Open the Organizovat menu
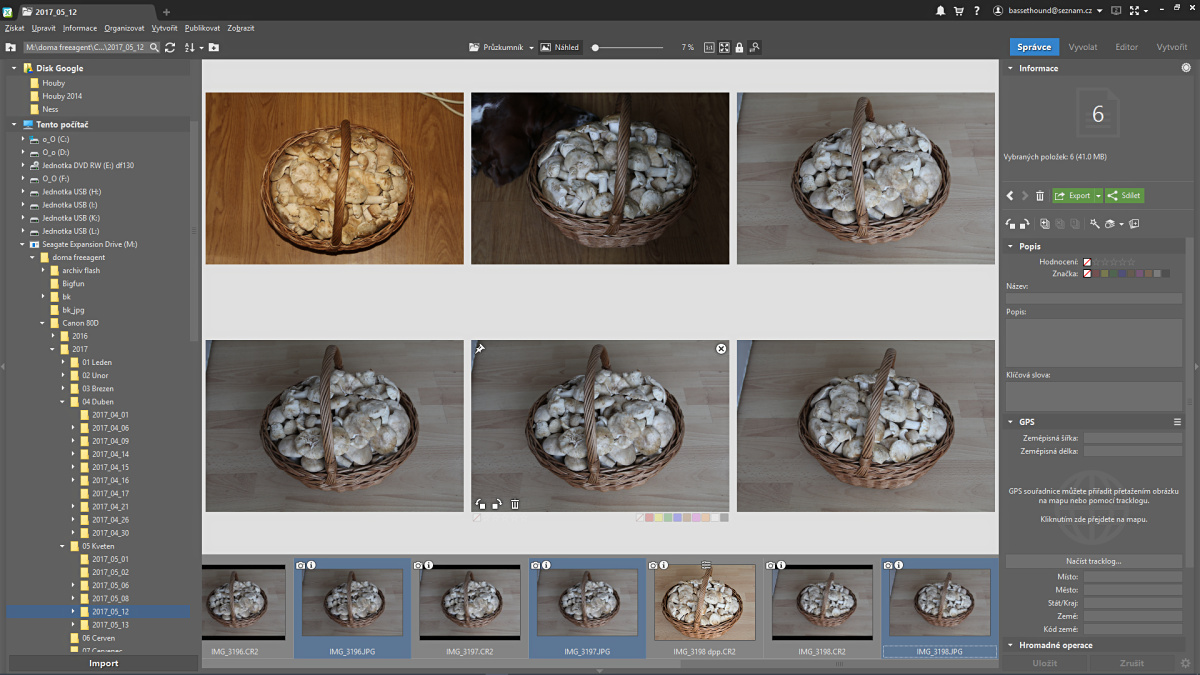Viewport: 1200px width, 675px height. pos(124,28)
